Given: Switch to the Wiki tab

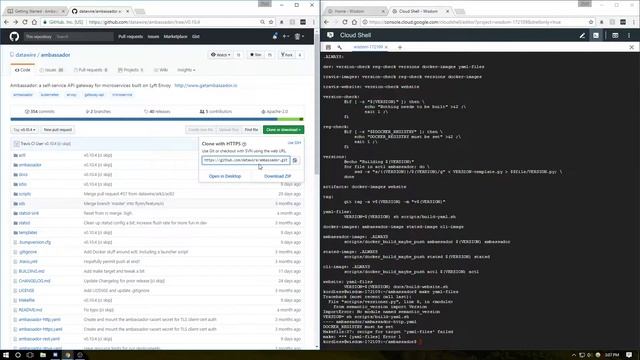Looking at the screenshot, I should pyautogui.click(x=161, y=70).
